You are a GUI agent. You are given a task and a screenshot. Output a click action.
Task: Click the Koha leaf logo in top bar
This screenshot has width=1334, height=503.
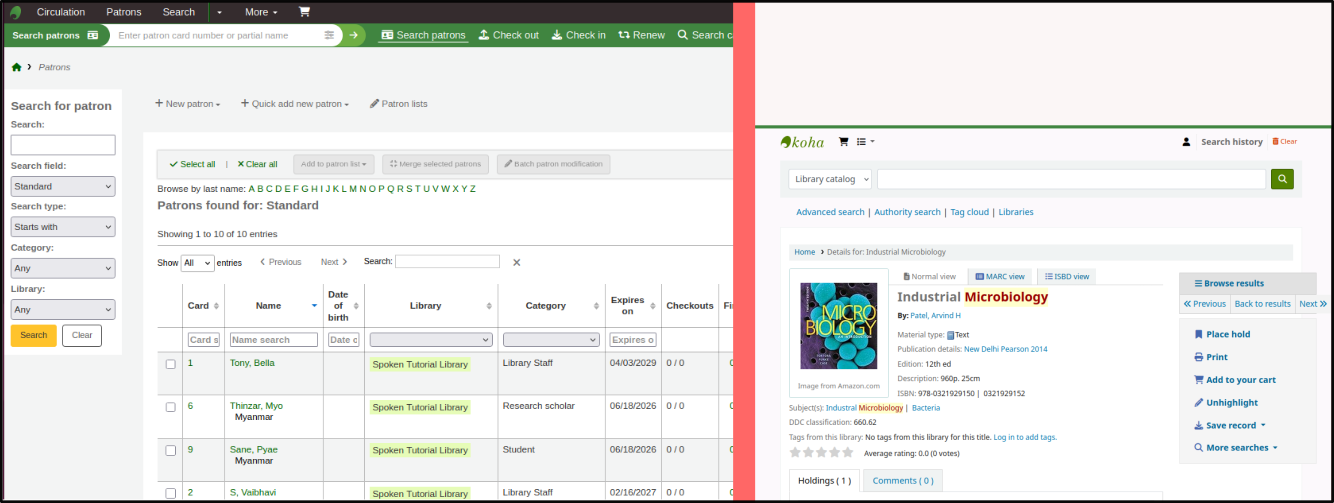15,12
